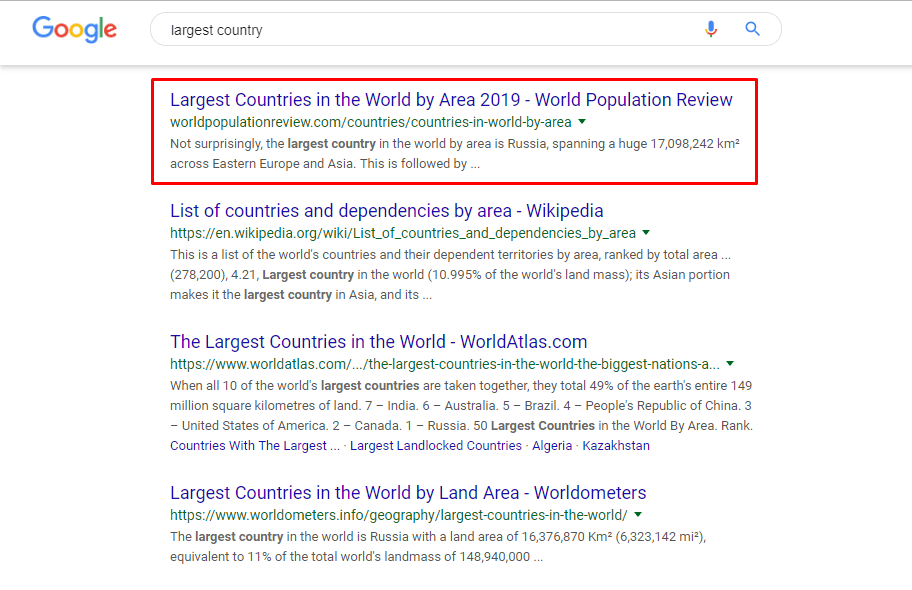
Task: Open the 'Kazakhstan' sitelink
Action: pos(616,446)
